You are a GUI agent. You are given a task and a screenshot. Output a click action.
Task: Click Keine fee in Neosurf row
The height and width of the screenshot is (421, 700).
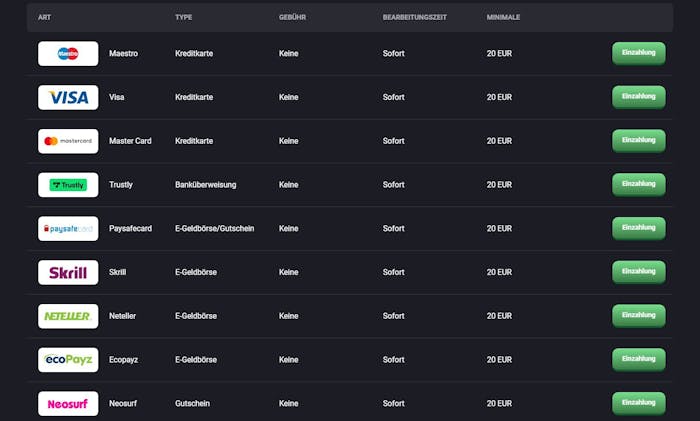pyautogui.click(x=288, y=404)
